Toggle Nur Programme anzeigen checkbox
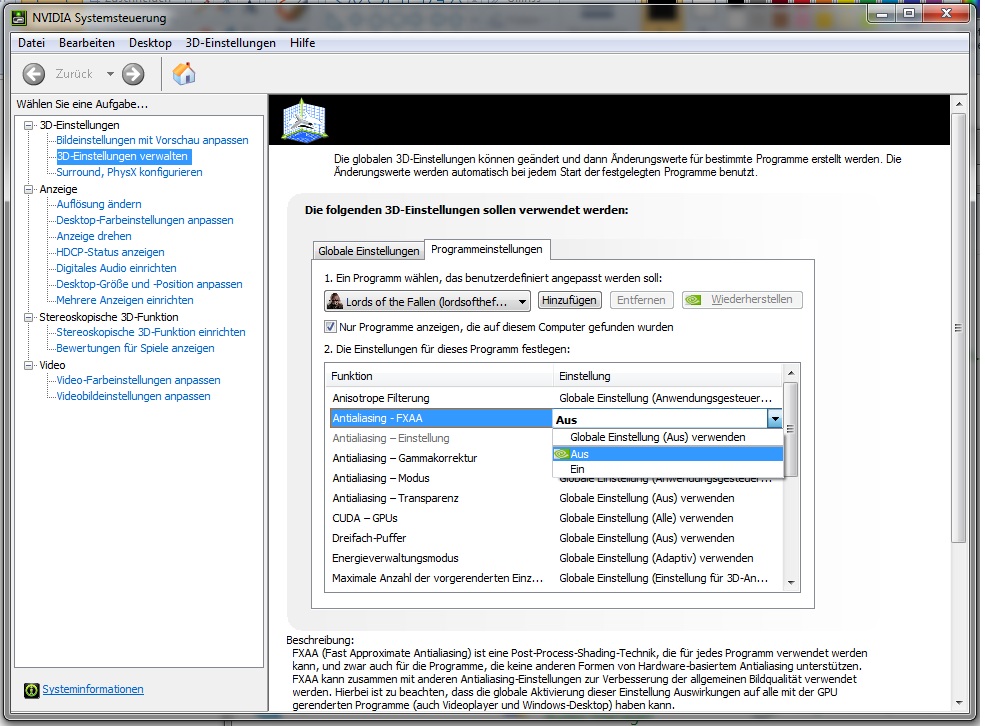The image size is (985, 726). click(x=330, y=327)
